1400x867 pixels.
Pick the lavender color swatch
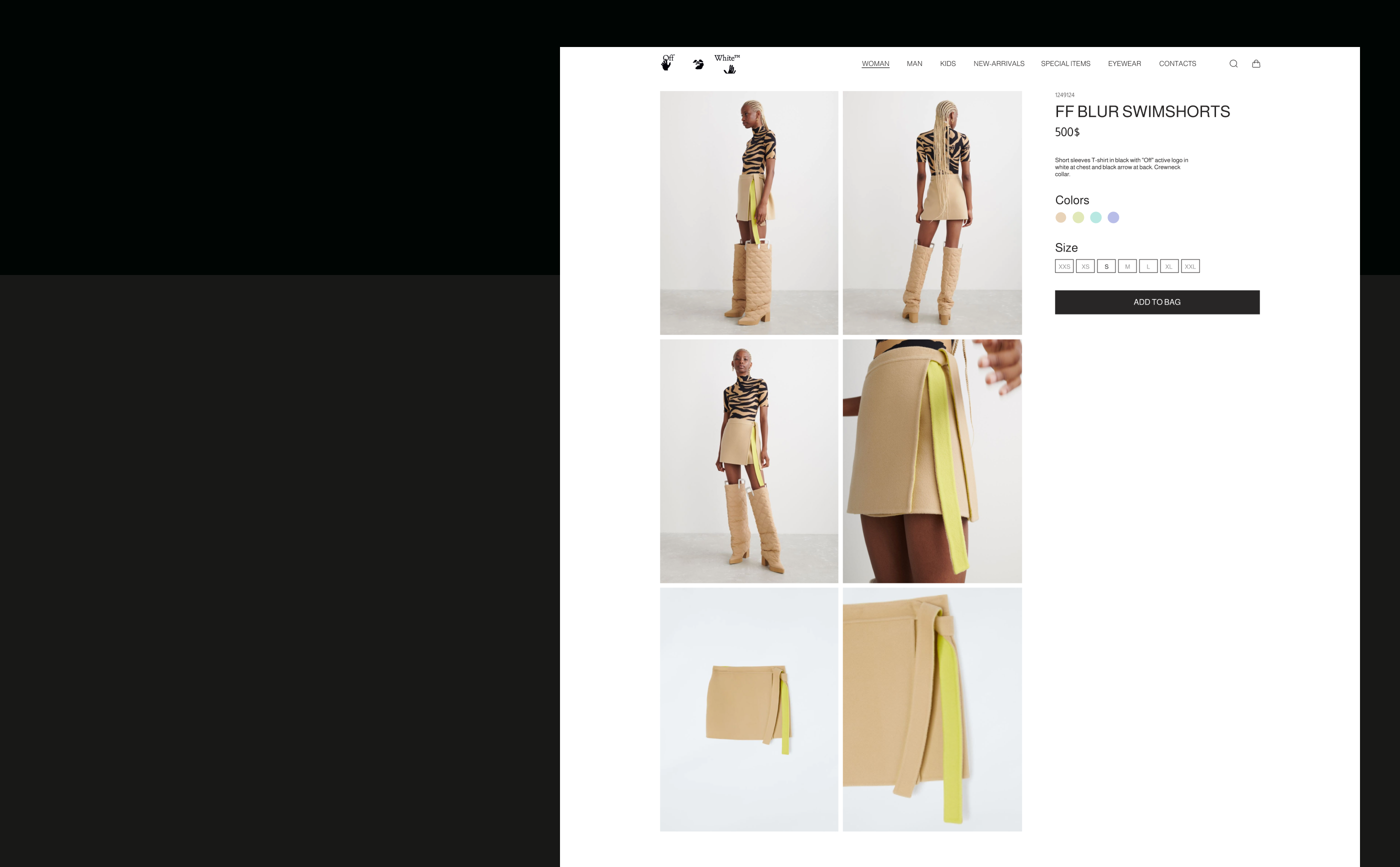pyautogui.click(x=1113, y=217)
